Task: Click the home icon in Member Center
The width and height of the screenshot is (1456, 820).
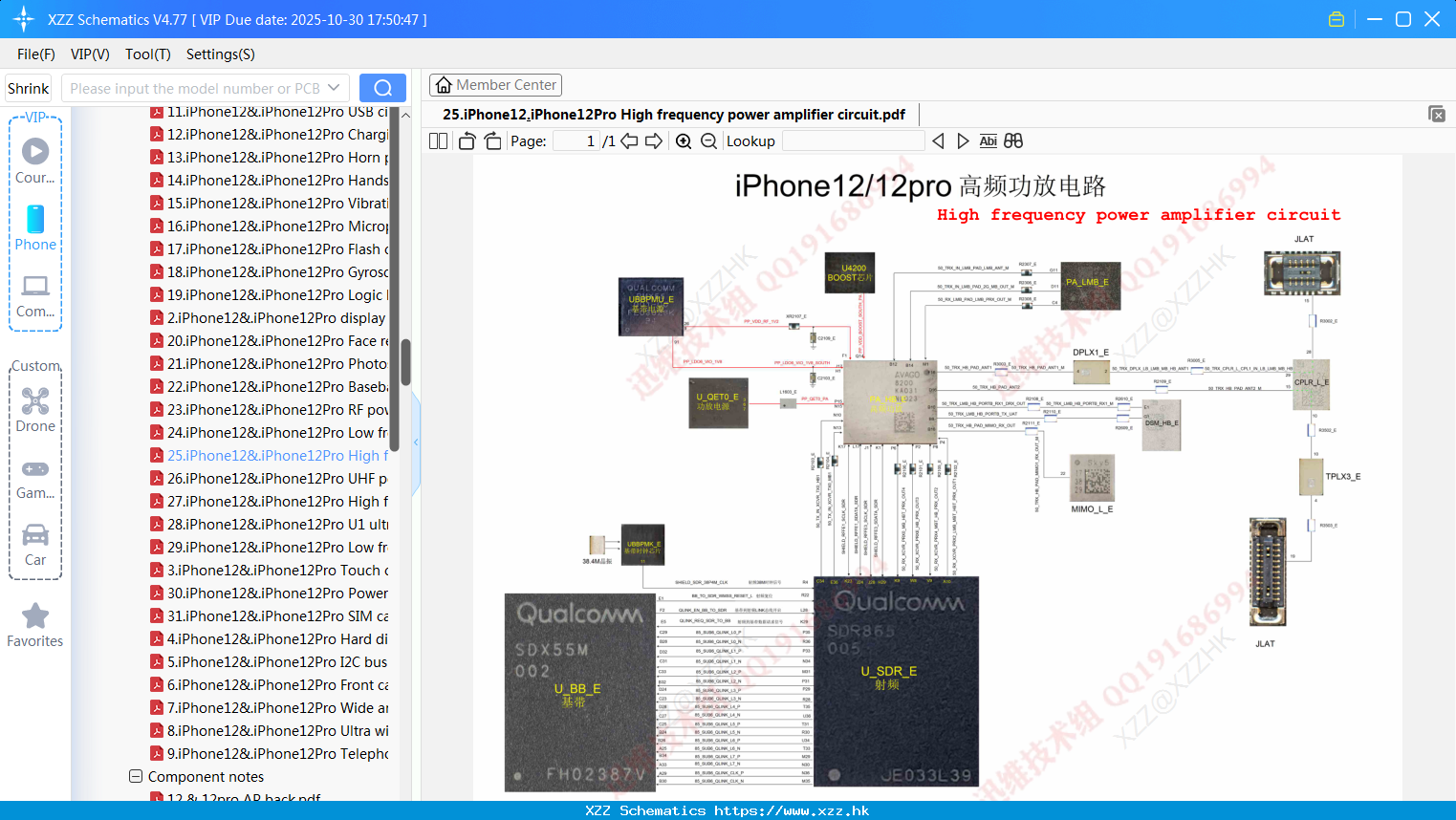Action: pos(444,85)
